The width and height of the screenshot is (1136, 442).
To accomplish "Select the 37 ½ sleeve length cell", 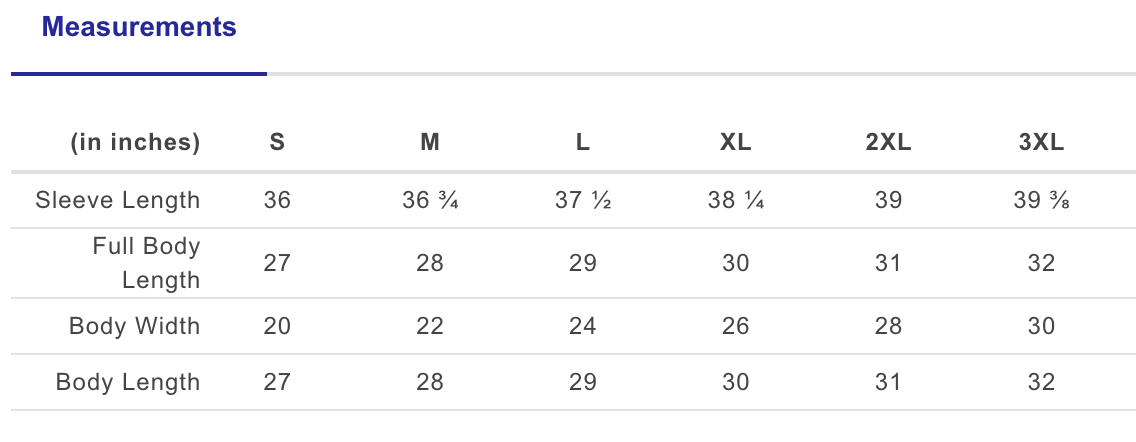I will coord(583,200).
